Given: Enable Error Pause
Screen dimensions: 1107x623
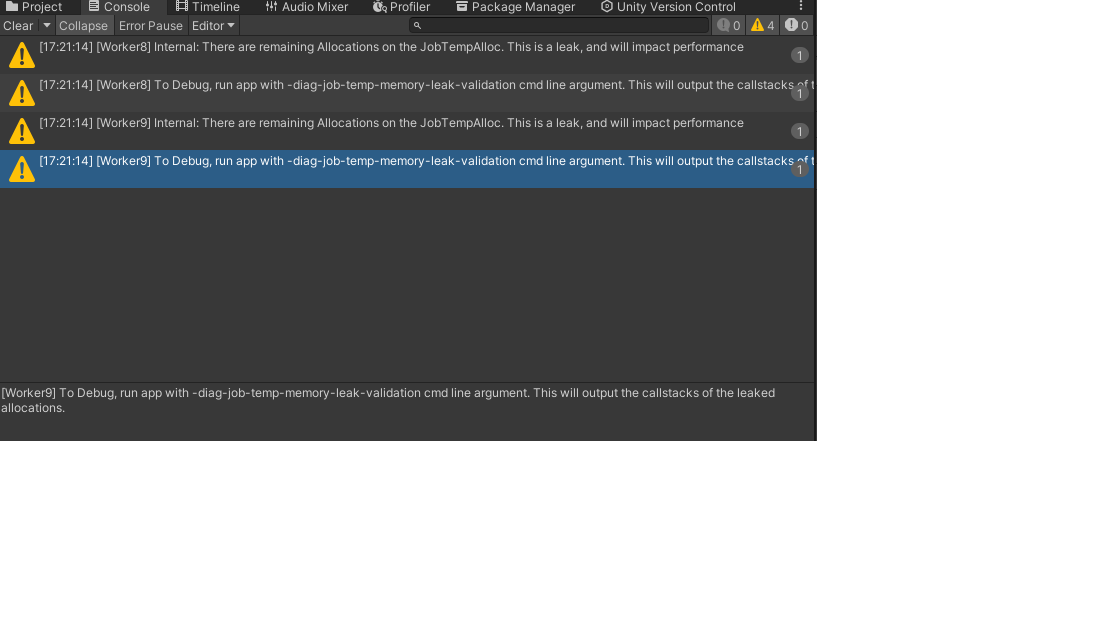Looking at the screenshot, I should coord(150,25).
